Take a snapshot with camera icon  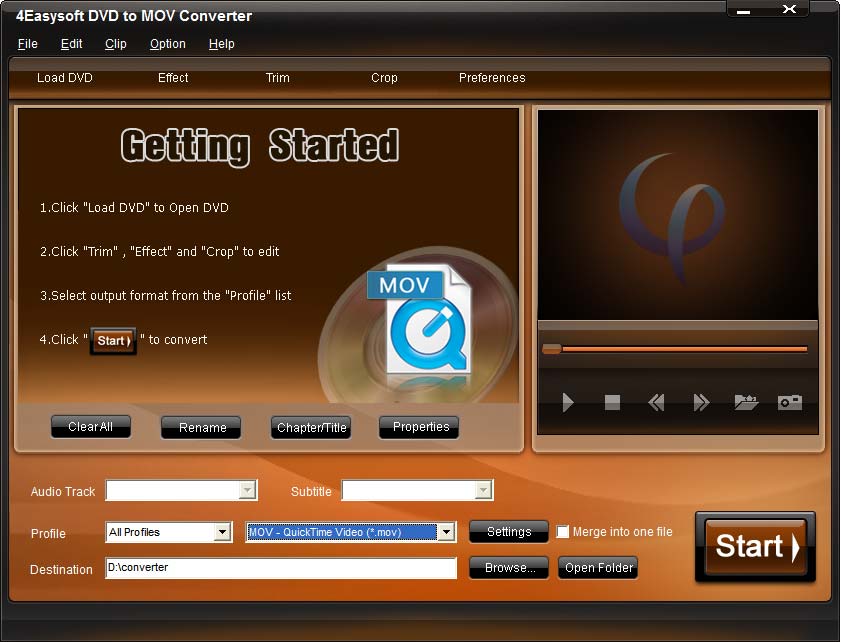(790, 402)
